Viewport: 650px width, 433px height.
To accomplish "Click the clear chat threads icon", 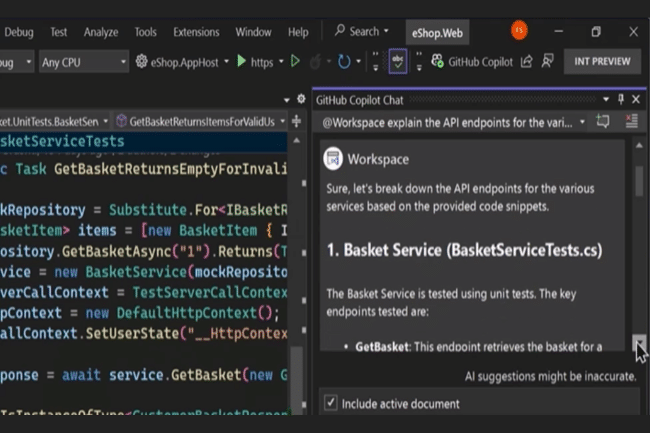I will click(632, 121).
